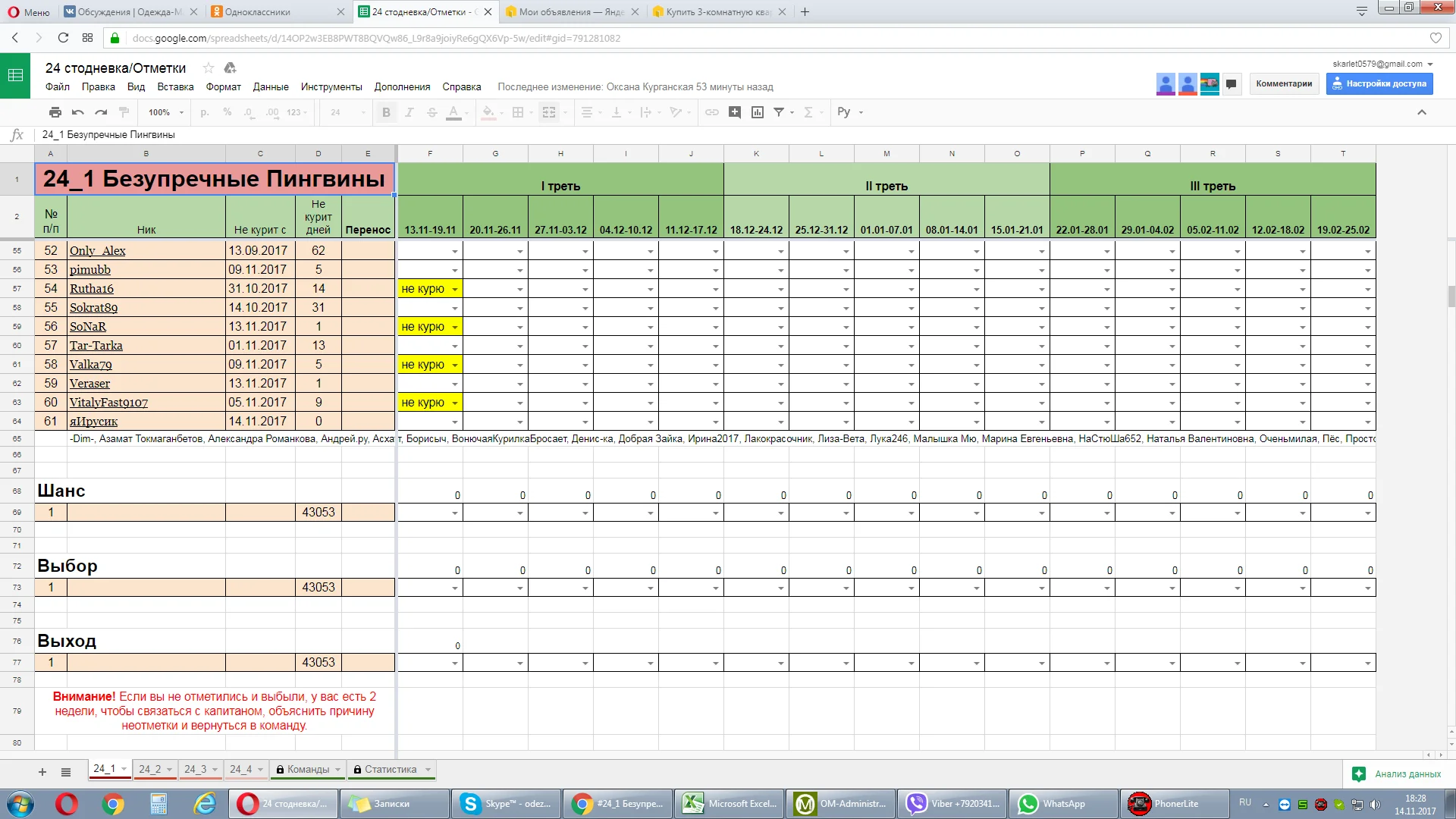Open 'не курю' dropdown for Rutha16 row
Image resolution: width=1456 pixels, height=819 pixels.
pos(455,289)
